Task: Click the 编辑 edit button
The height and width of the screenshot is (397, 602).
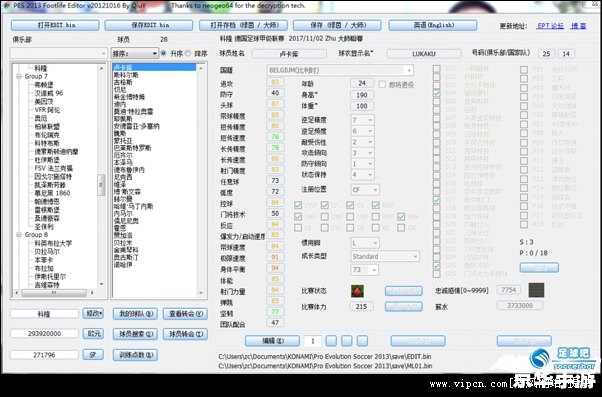Action: 273,341
